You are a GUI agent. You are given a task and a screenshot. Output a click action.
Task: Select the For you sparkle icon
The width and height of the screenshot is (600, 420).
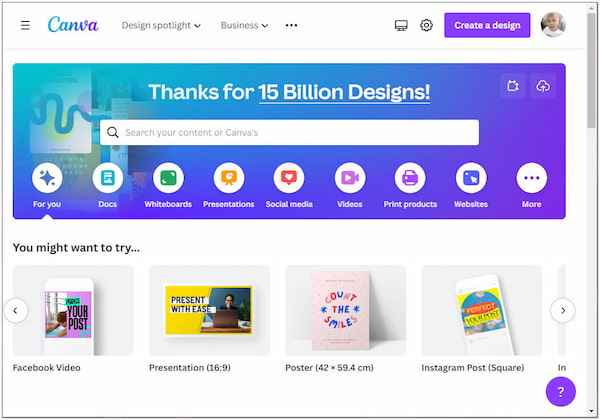pos(47,178)
